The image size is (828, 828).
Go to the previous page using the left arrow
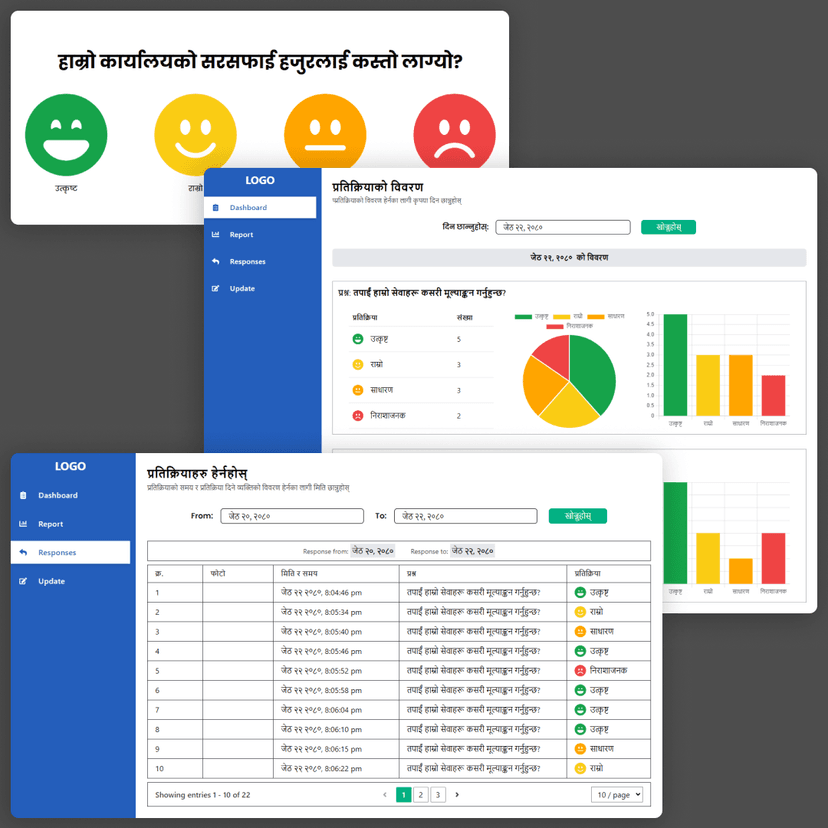point(385,795)
